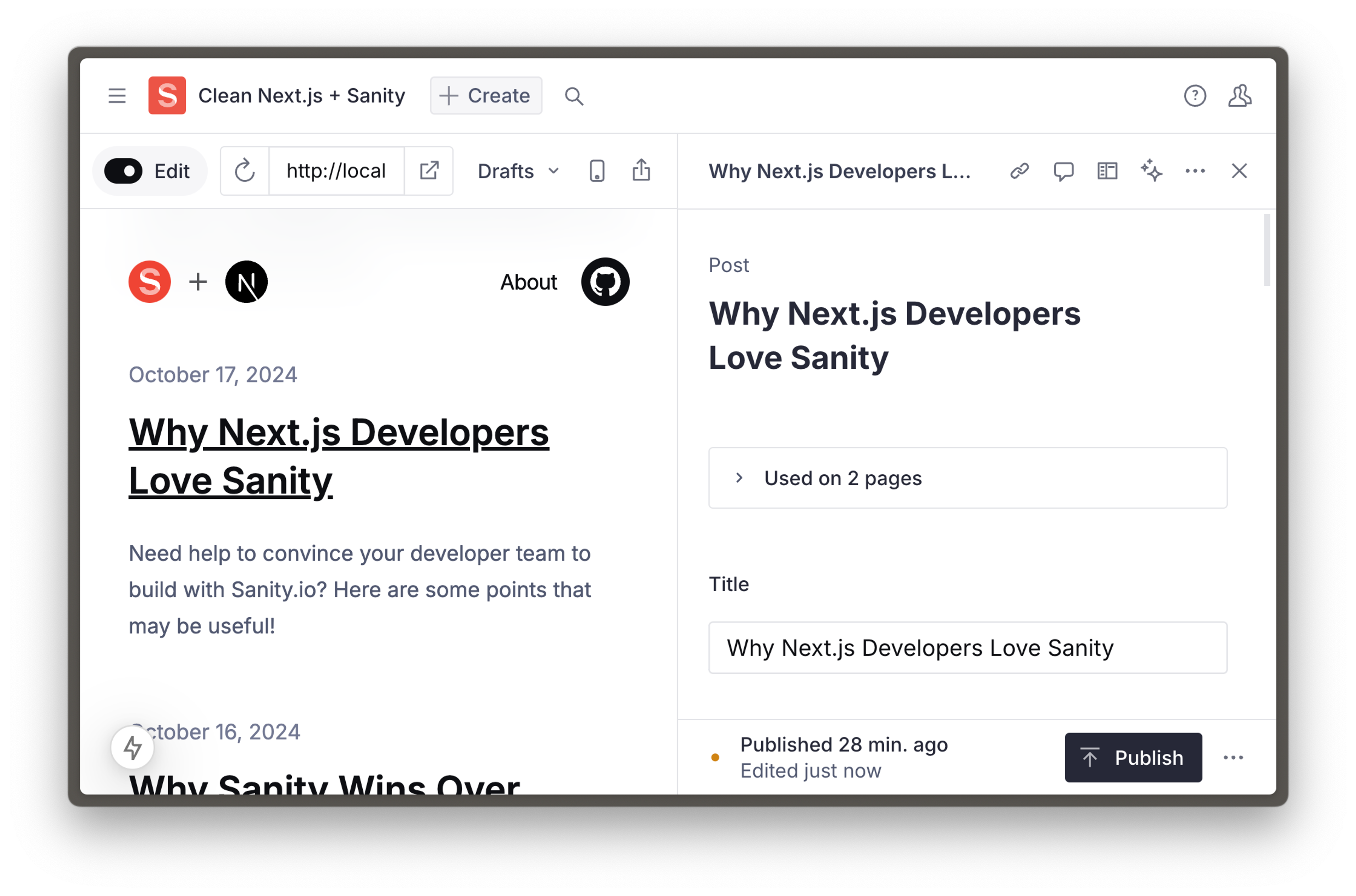Open the Drafts perspective dropdown
This screenshot has width=1356, height=896.
click(x=518, y=171)
